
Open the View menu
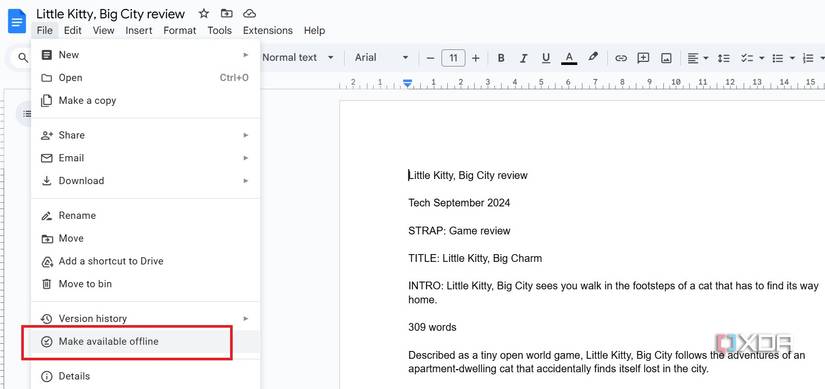(104, 31)
